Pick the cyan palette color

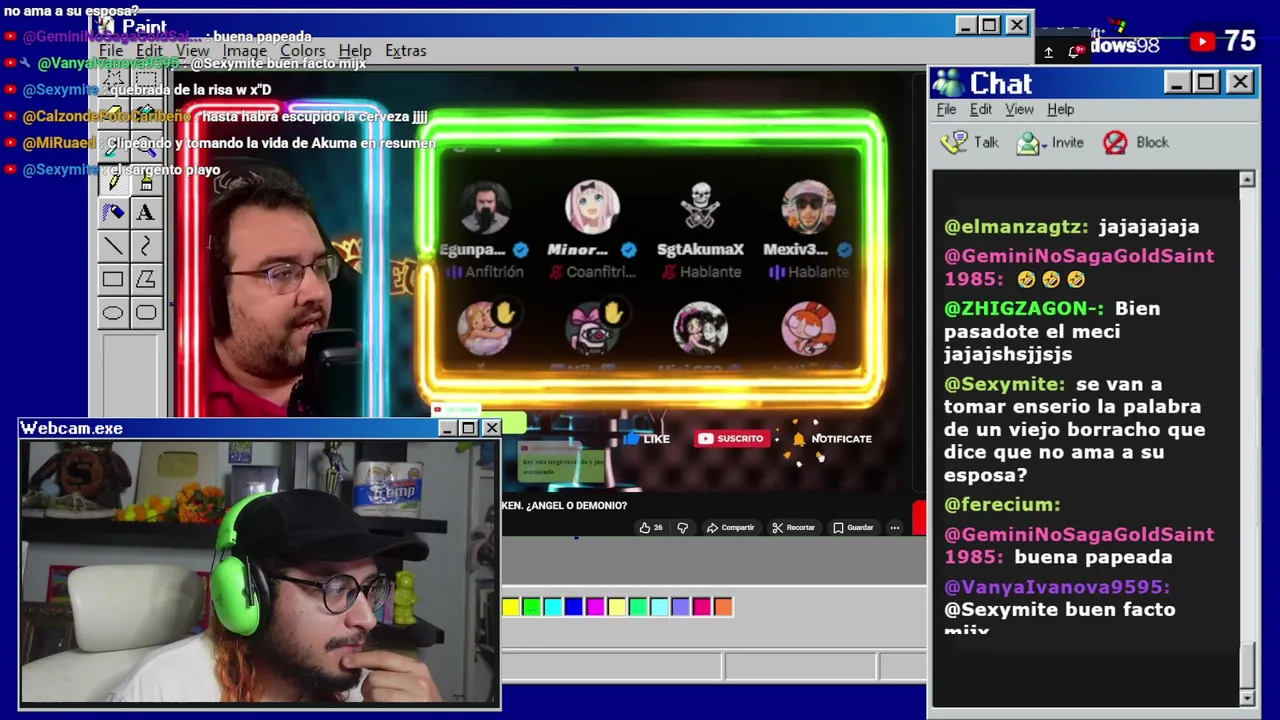553,606
